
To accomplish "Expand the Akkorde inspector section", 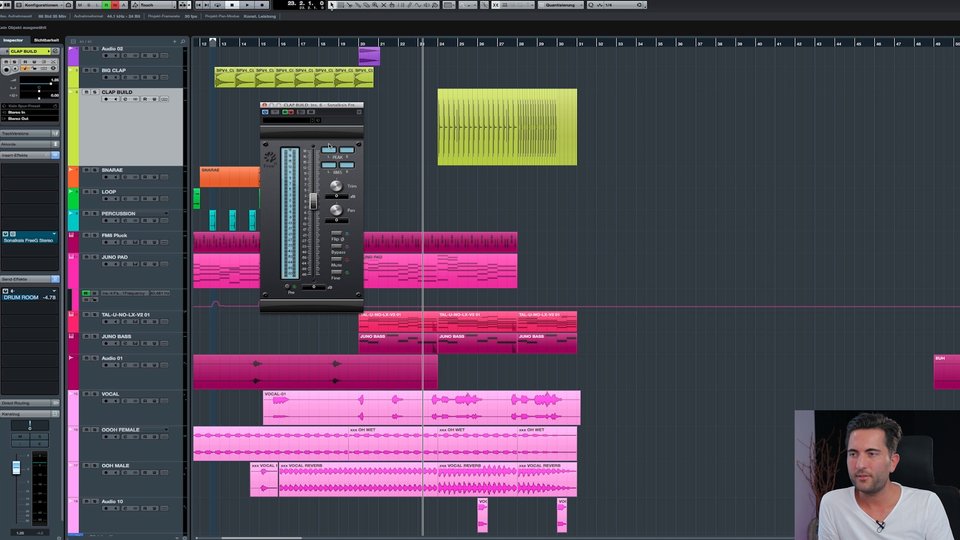I will [x=29, y=144].
